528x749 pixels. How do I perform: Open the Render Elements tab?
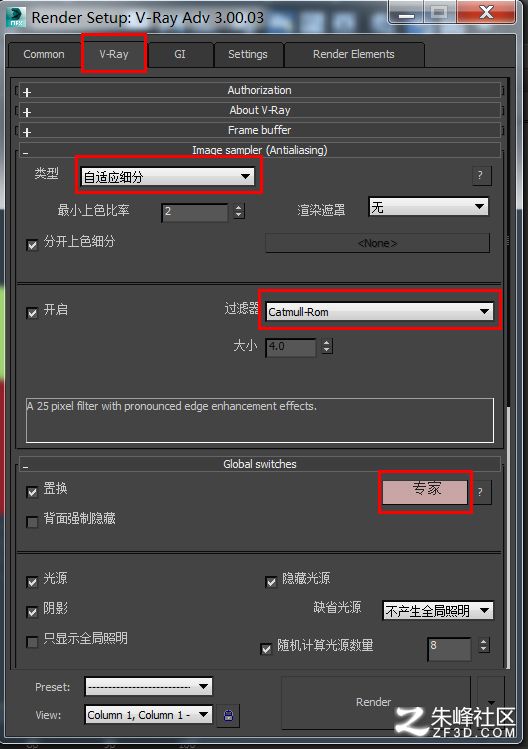354,54
